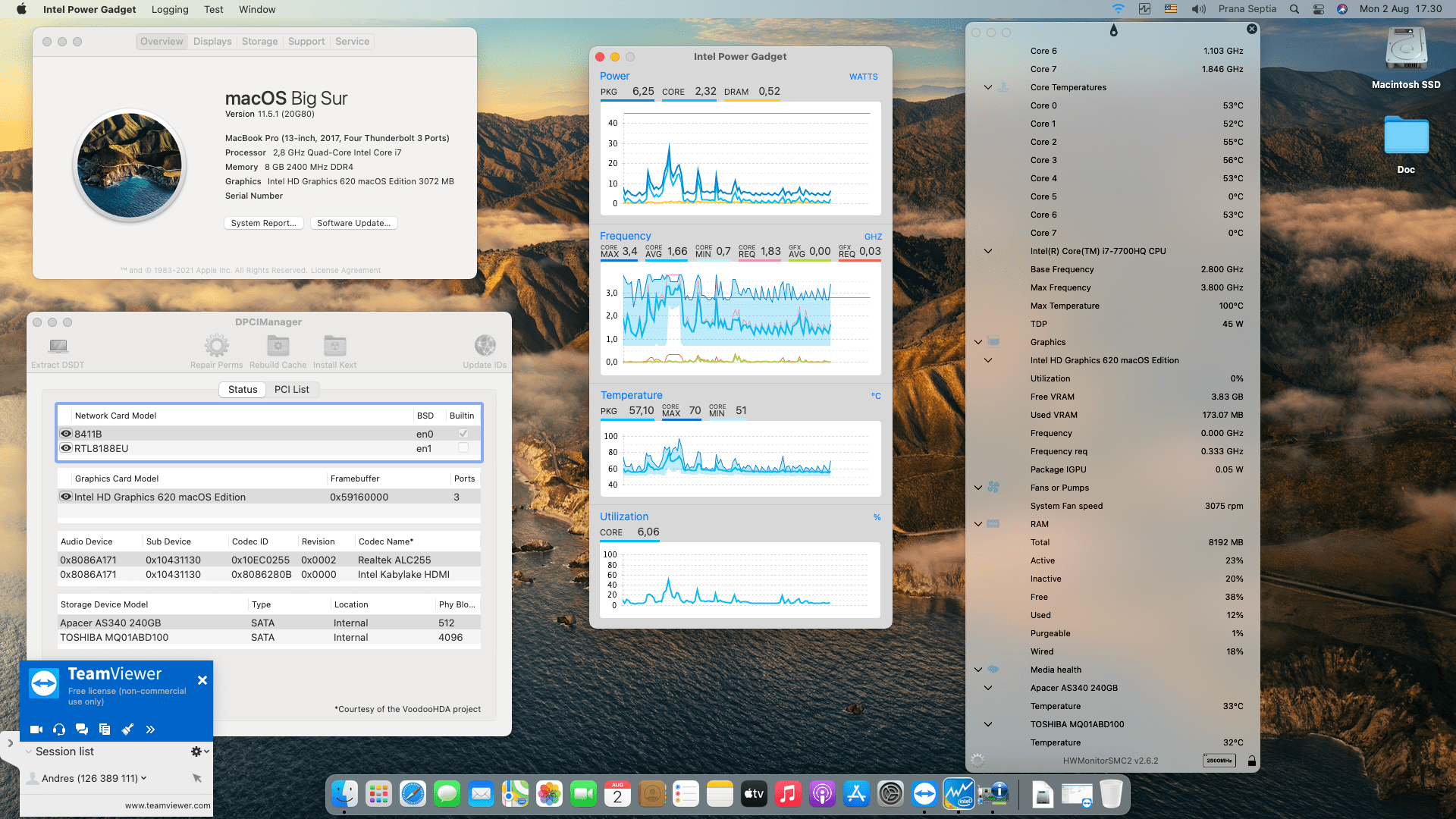Start video in TeamViewer panel
Image resolution: width=1456 pixels, height=819 pixels.
click(x=36, y=730)
